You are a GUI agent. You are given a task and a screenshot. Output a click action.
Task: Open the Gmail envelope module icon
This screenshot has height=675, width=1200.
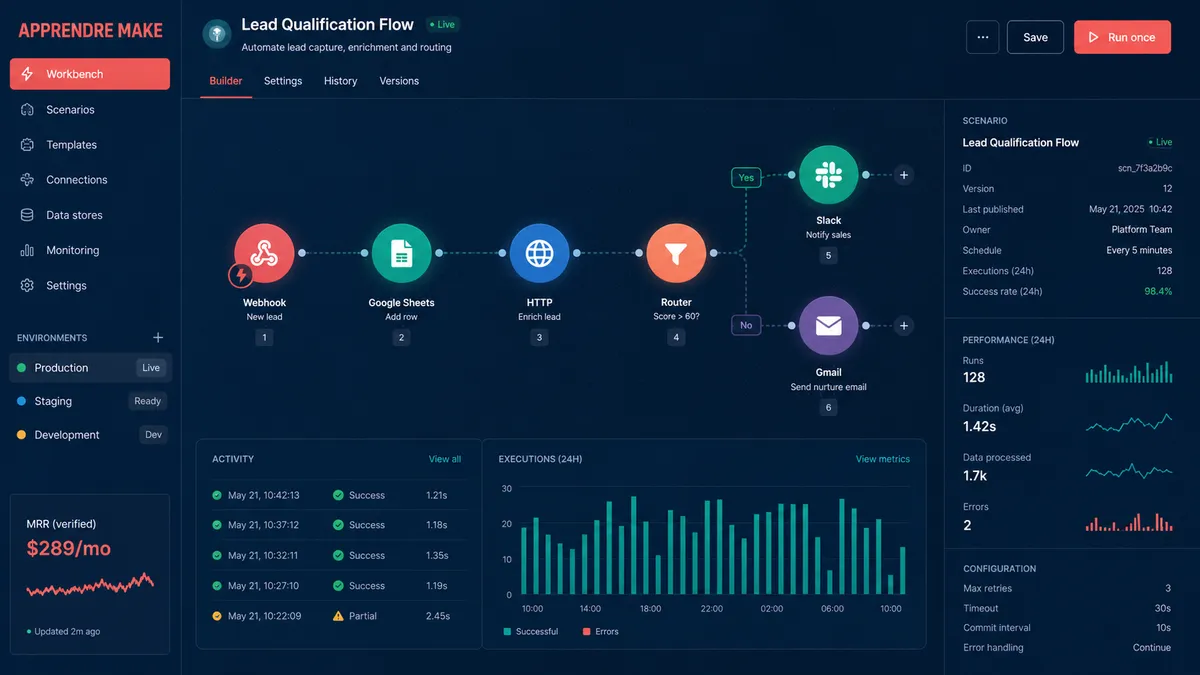coord(828,326)
